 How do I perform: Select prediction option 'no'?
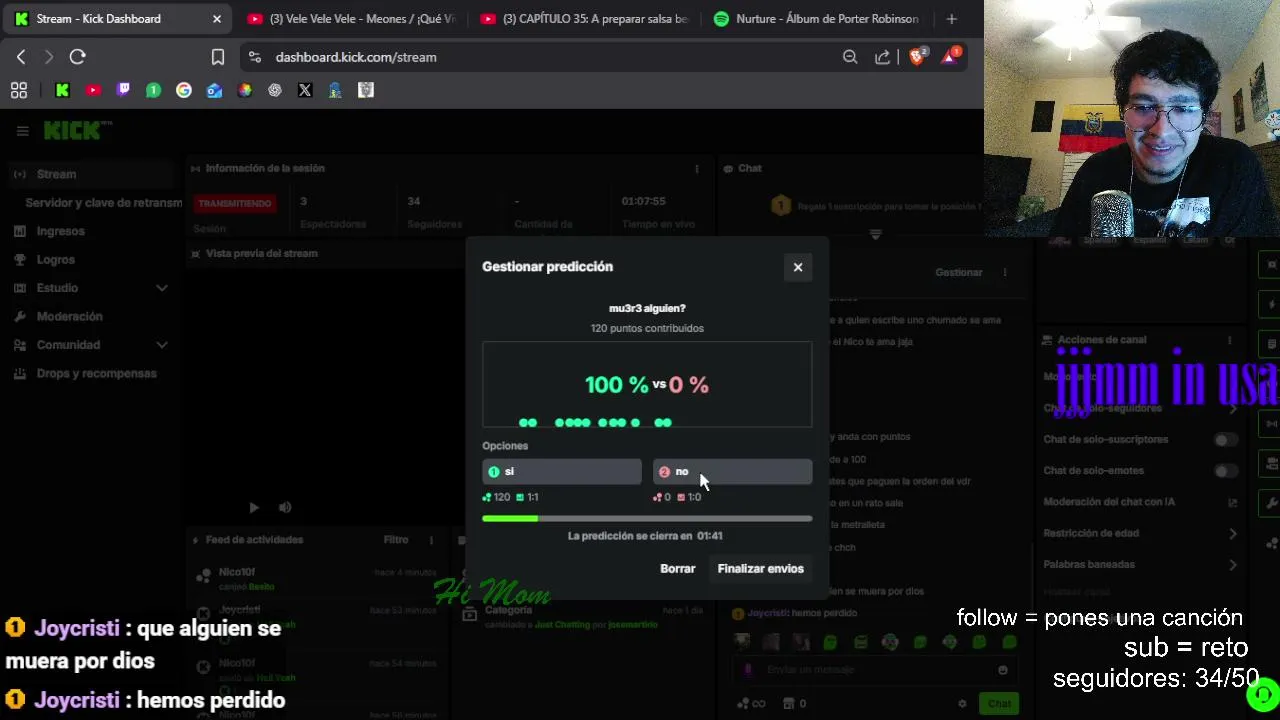point(732,471)
